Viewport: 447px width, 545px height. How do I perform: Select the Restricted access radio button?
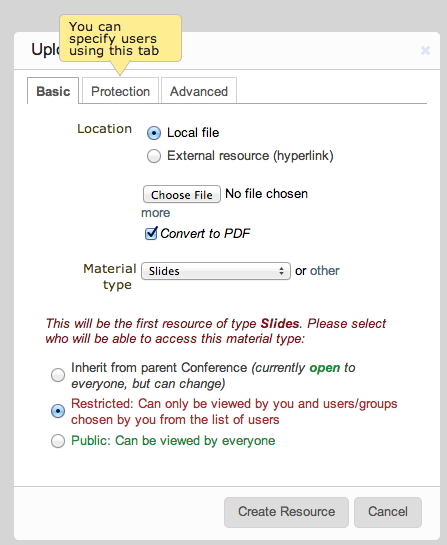pyautogui.click(x=58, y=411)
